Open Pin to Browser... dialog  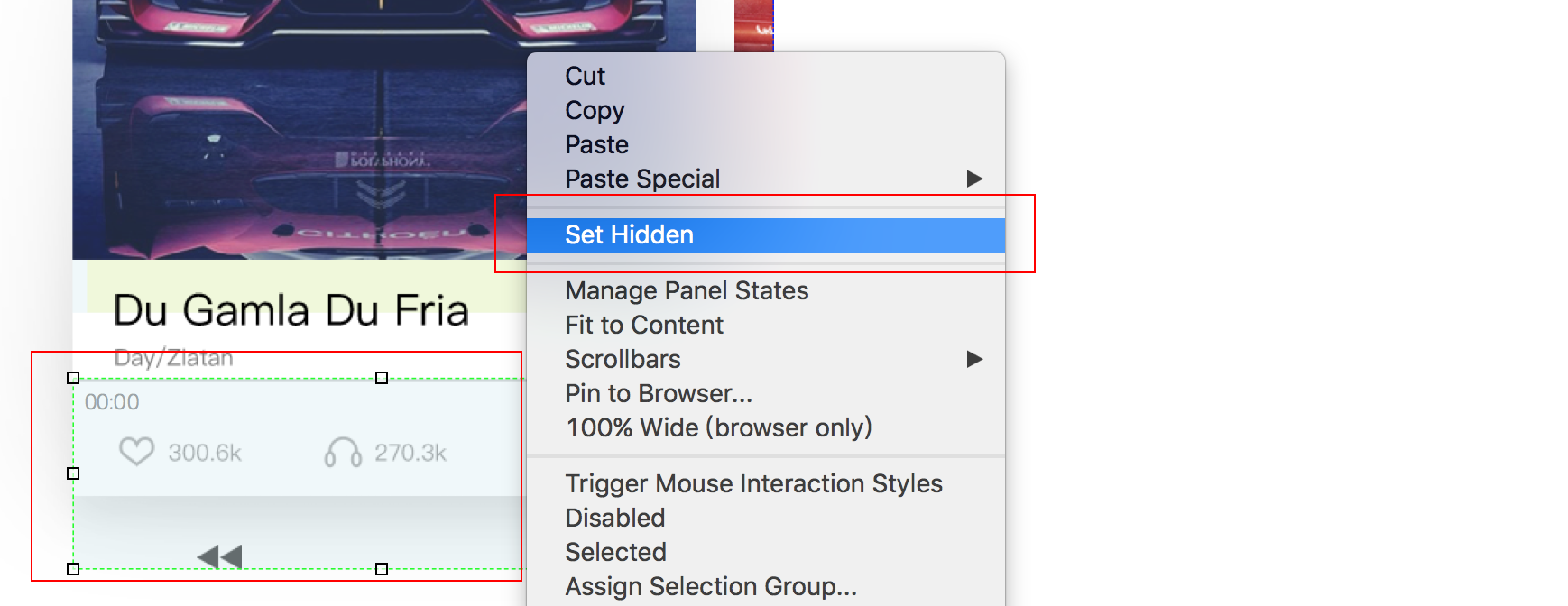point(659,394)
